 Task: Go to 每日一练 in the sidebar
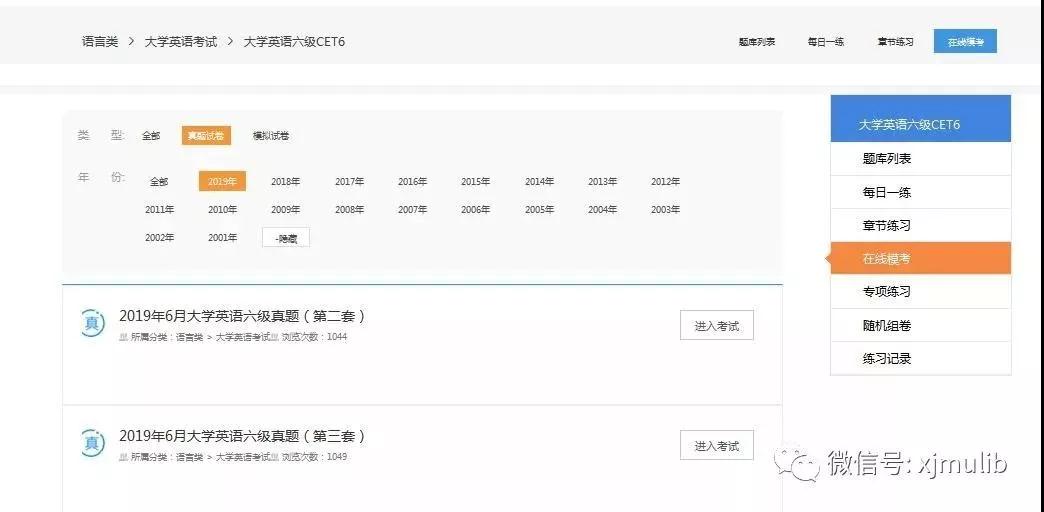point(886,192)
